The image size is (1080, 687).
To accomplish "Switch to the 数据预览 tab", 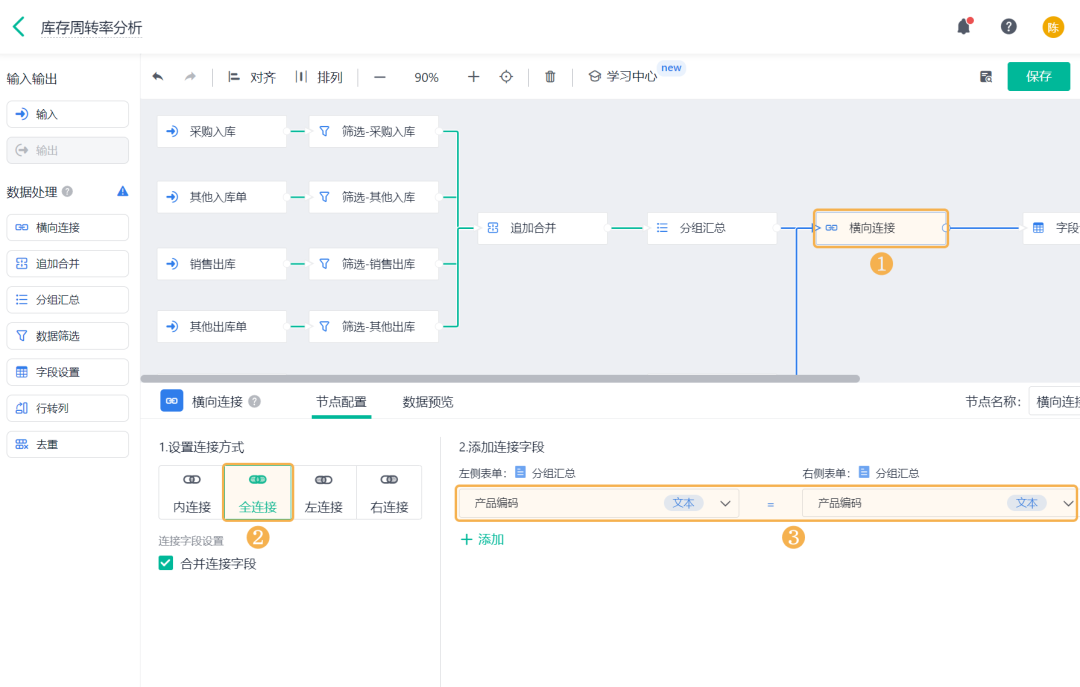I will [x=428, y=402].
